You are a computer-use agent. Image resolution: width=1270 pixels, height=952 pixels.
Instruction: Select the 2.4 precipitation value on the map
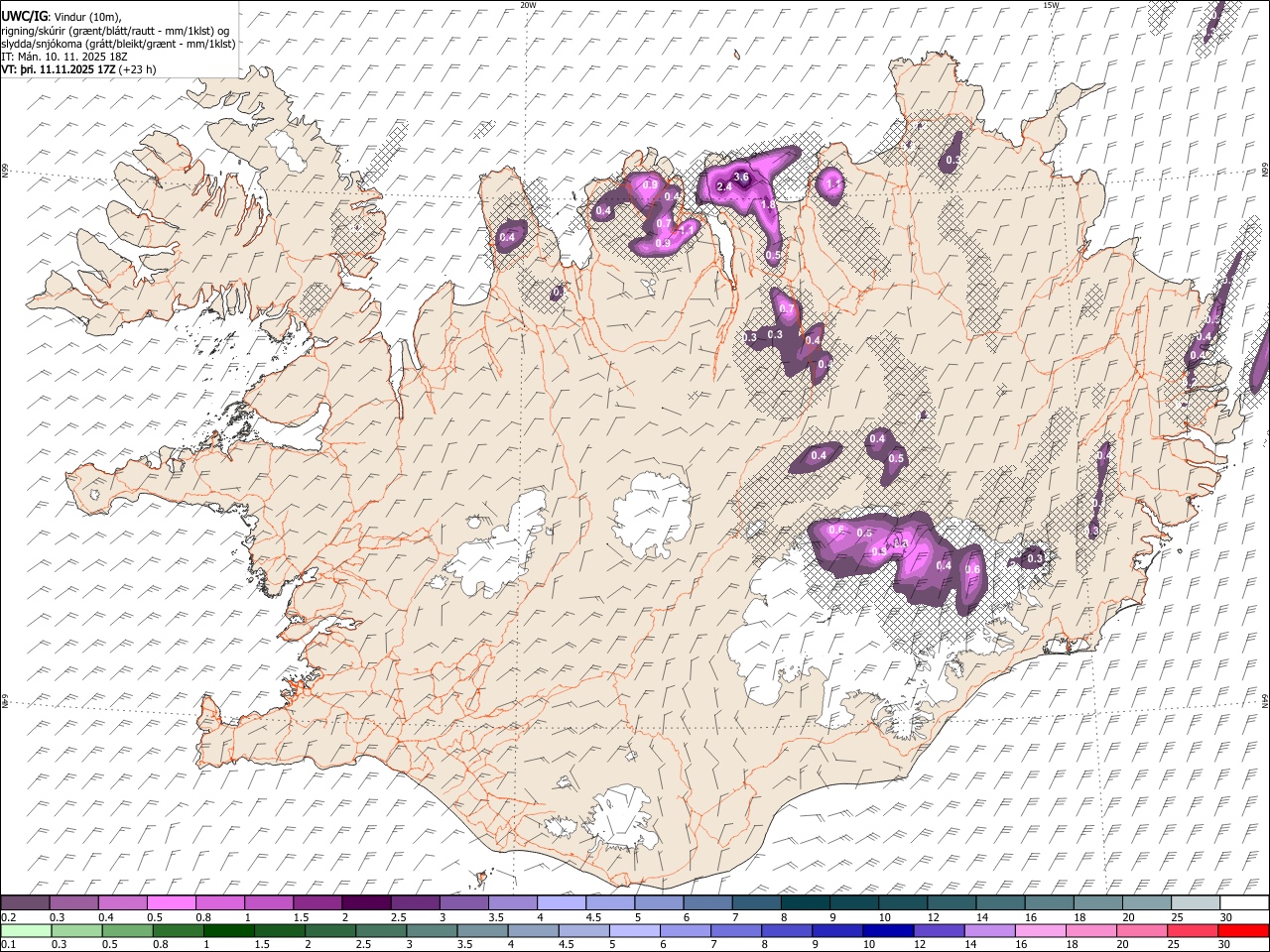tap(724, 186)
